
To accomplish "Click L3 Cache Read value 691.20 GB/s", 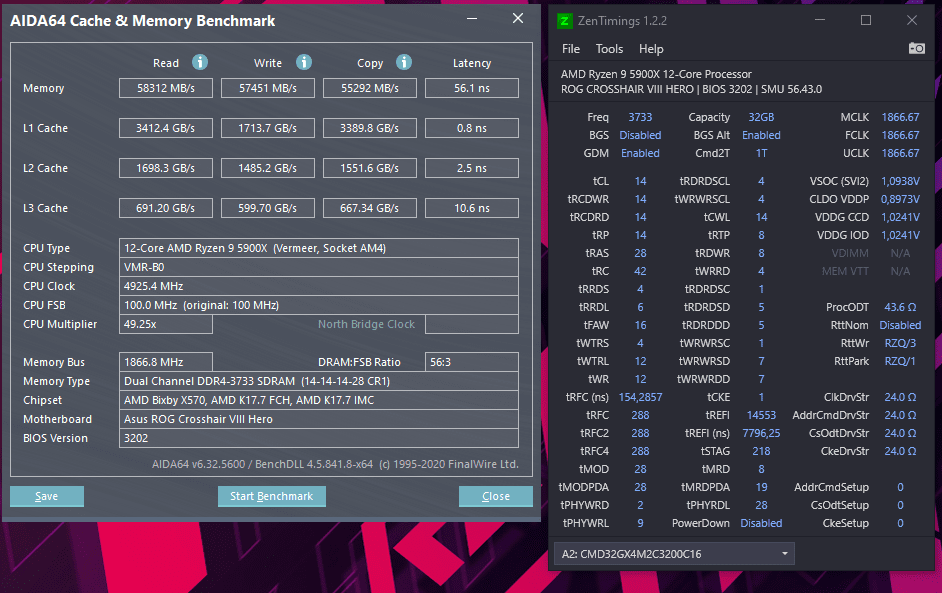I will click(x=166, y=208).
